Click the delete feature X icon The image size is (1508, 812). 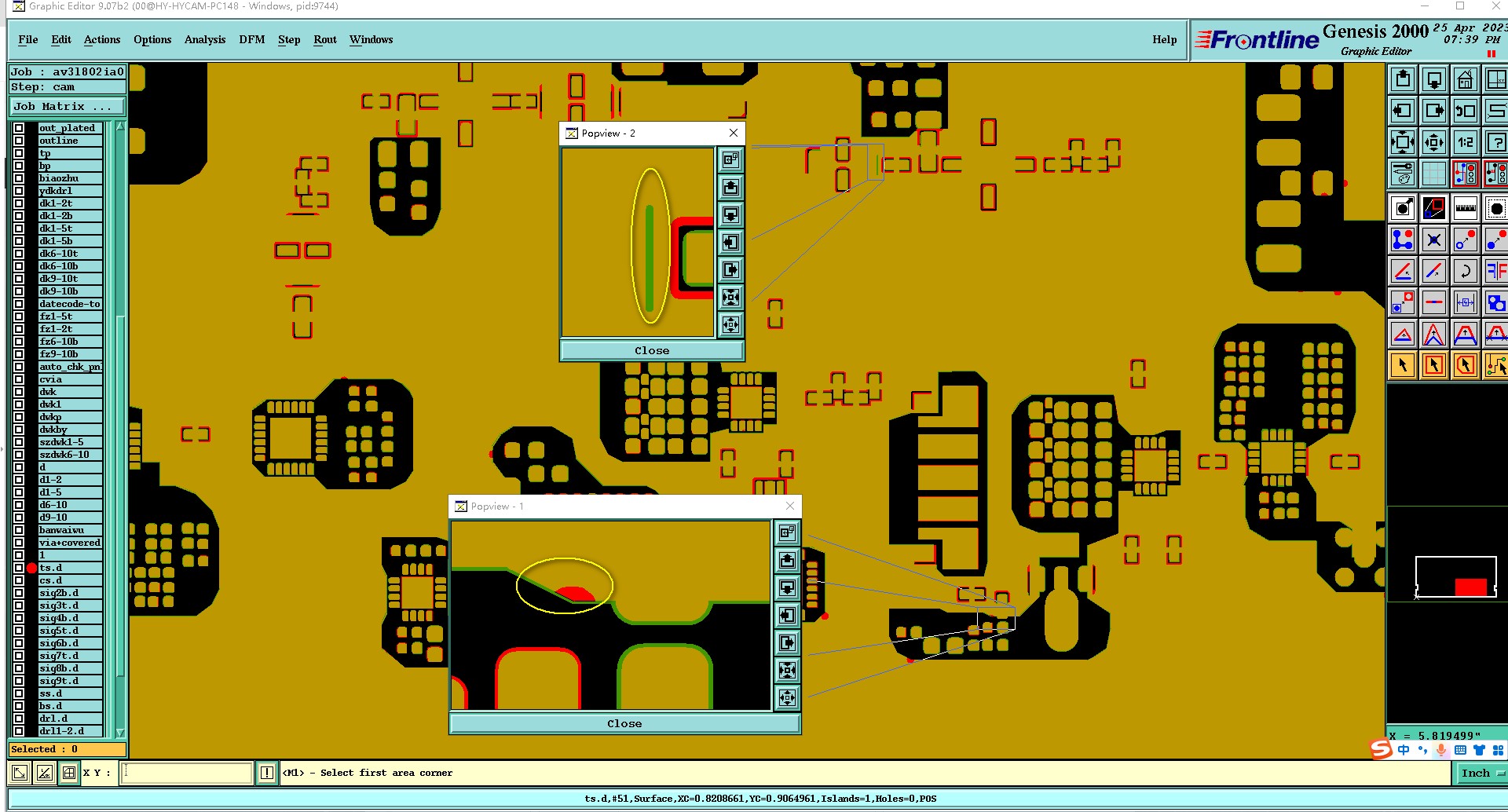tap(1434, 240)
